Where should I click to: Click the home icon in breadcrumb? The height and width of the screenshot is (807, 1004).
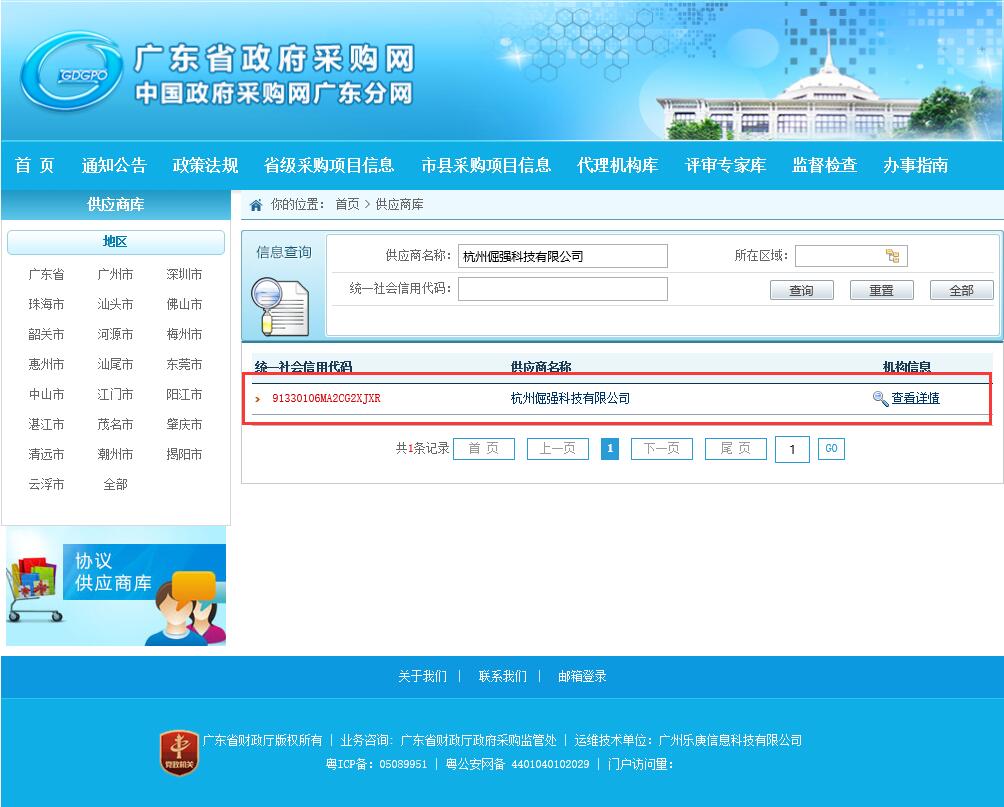[256, 205]
